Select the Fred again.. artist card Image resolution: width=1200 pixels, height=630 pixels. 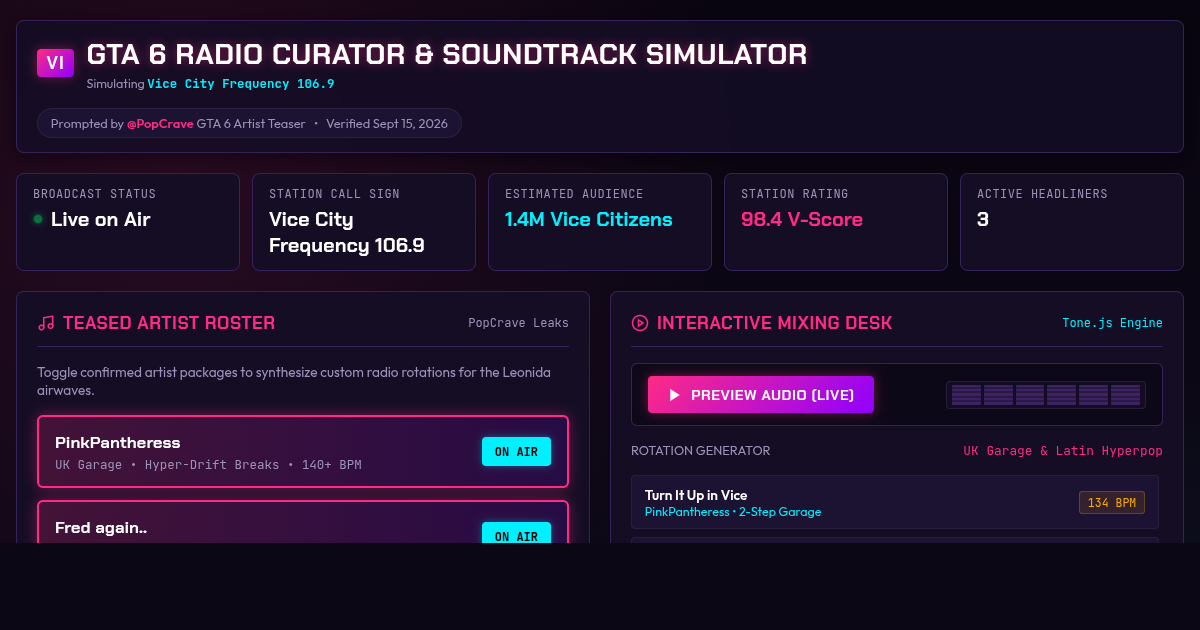303,522
